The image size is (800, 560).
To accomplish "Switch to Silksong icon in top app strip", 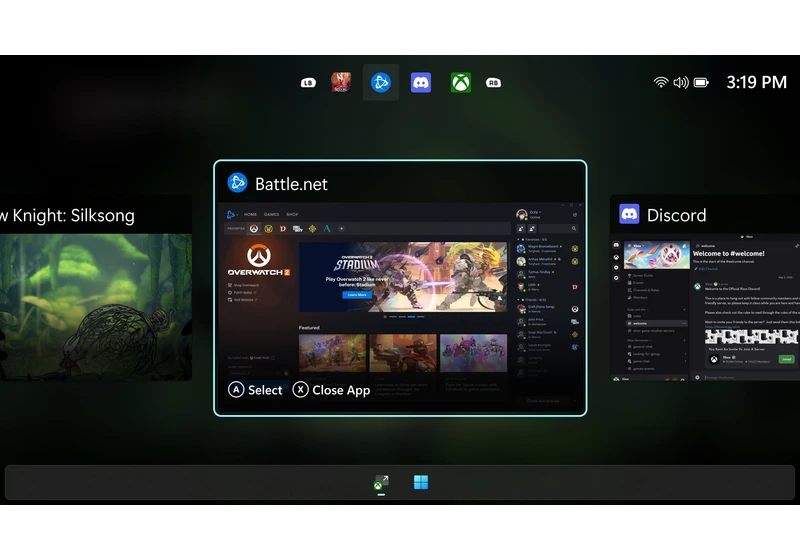I will tap(341, 82).
